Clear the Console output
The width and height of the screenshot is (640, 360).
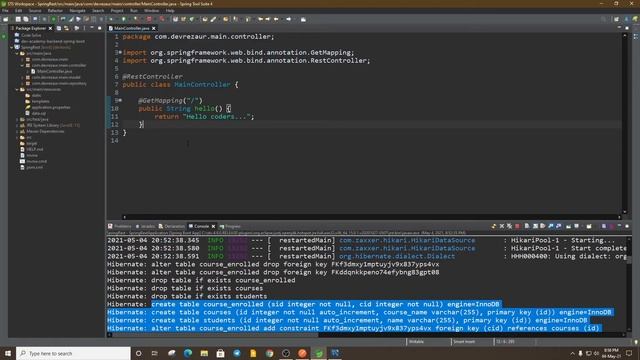point(527,226)
